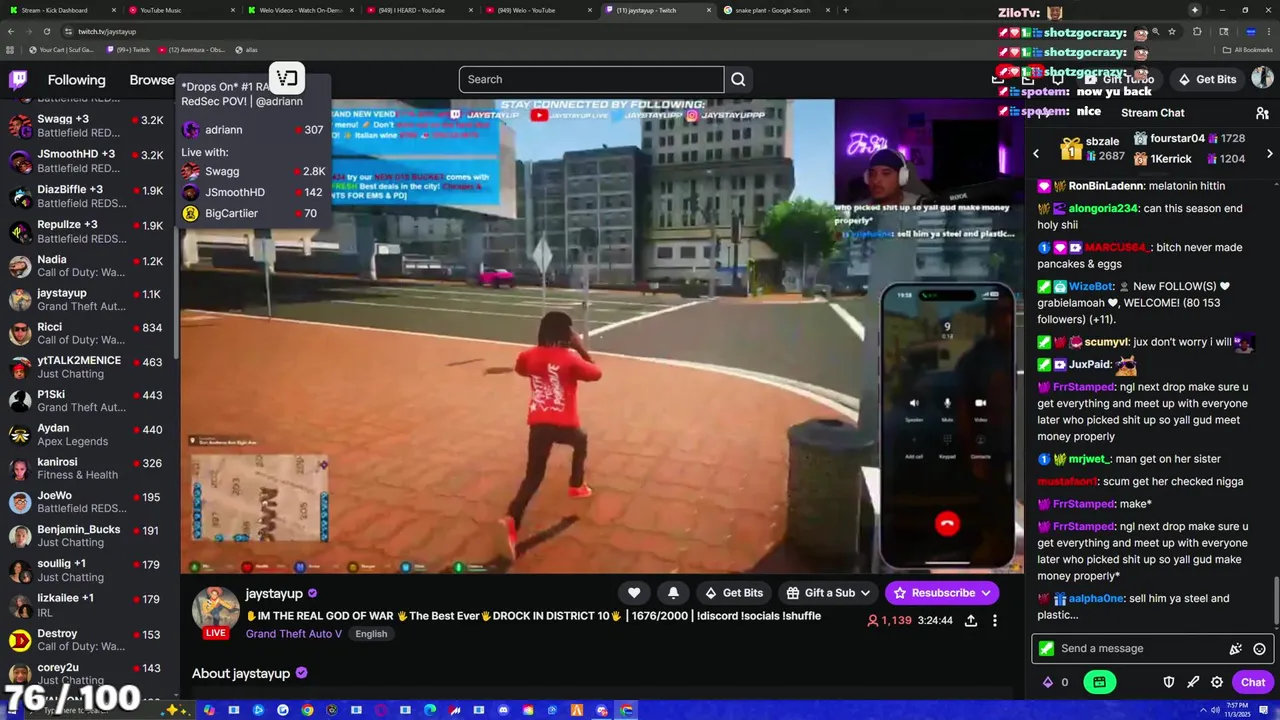1280x720 pixels.
Task: Switch to the YouTube Music browser tab
Action: (180, 10)
